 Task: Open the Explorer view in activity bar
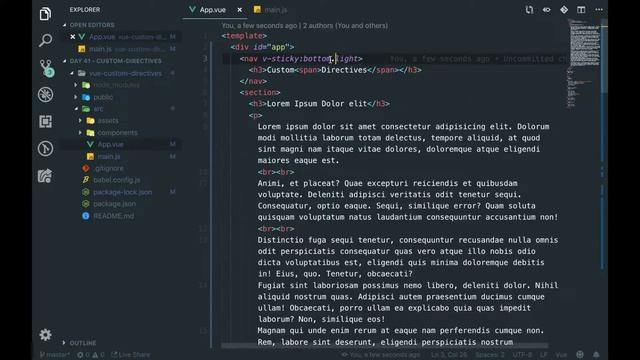[x=45, y=14]
